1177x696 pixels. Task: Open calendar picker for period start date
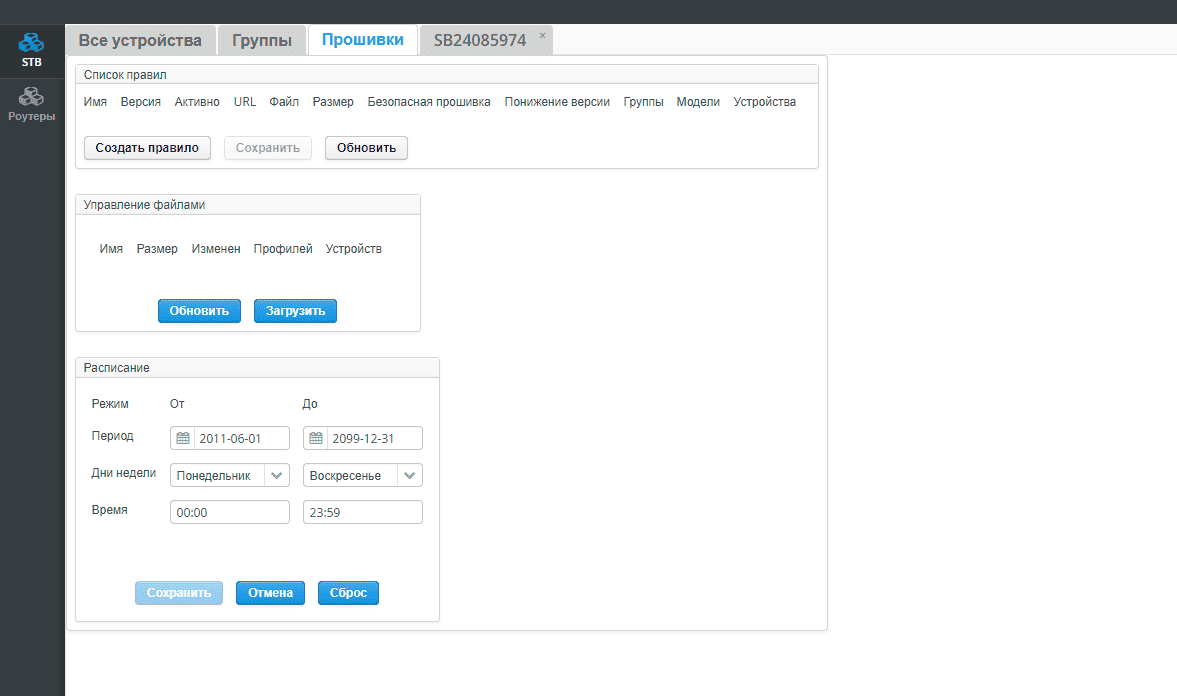coord(183,438)
